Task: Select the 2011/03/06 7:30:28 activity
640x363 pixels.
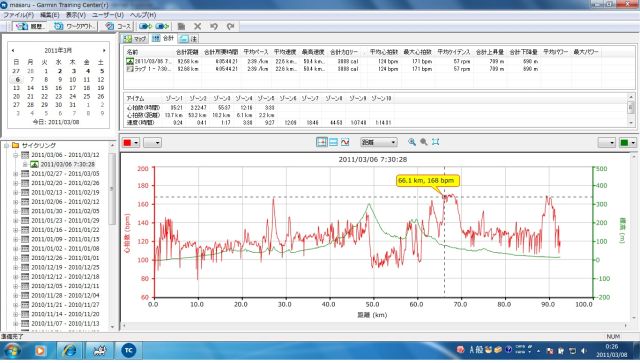Action: point(67,164)
